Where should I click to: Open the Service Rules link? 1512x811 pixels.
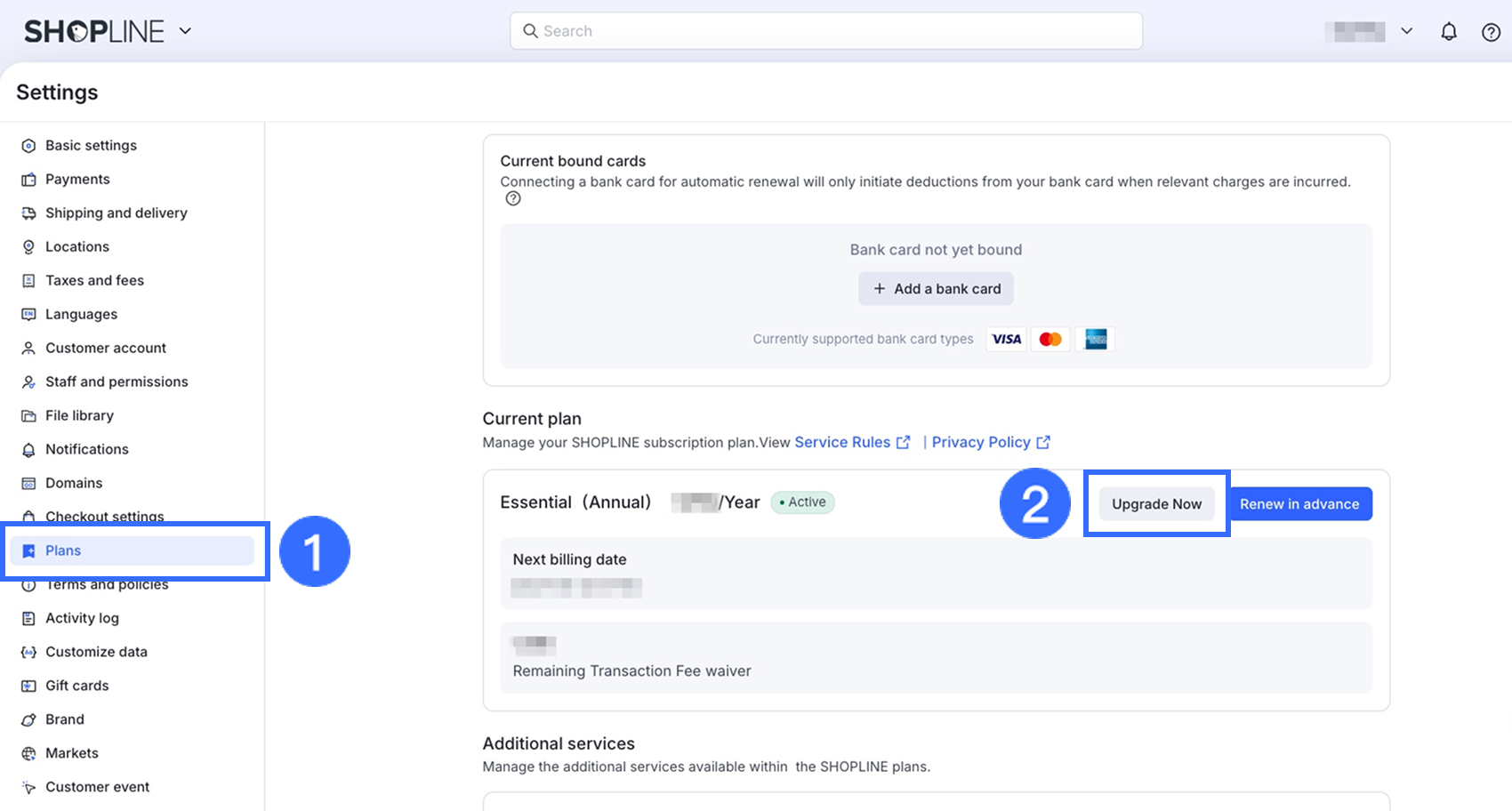(x=842, y=443)
